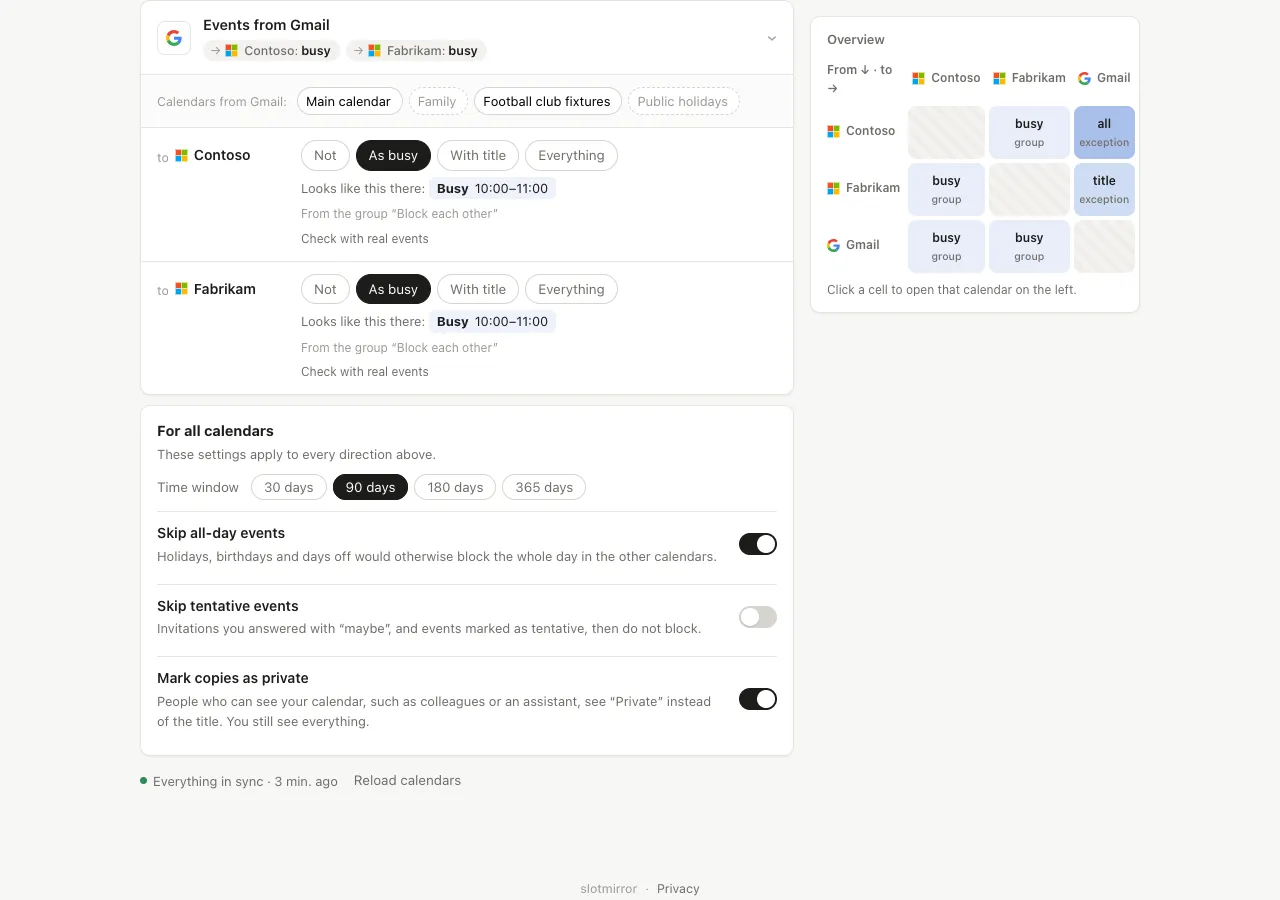Toggle the Football club fixtures calendar
Viewport: 1280px width, 900px height.
pos(547,101)
